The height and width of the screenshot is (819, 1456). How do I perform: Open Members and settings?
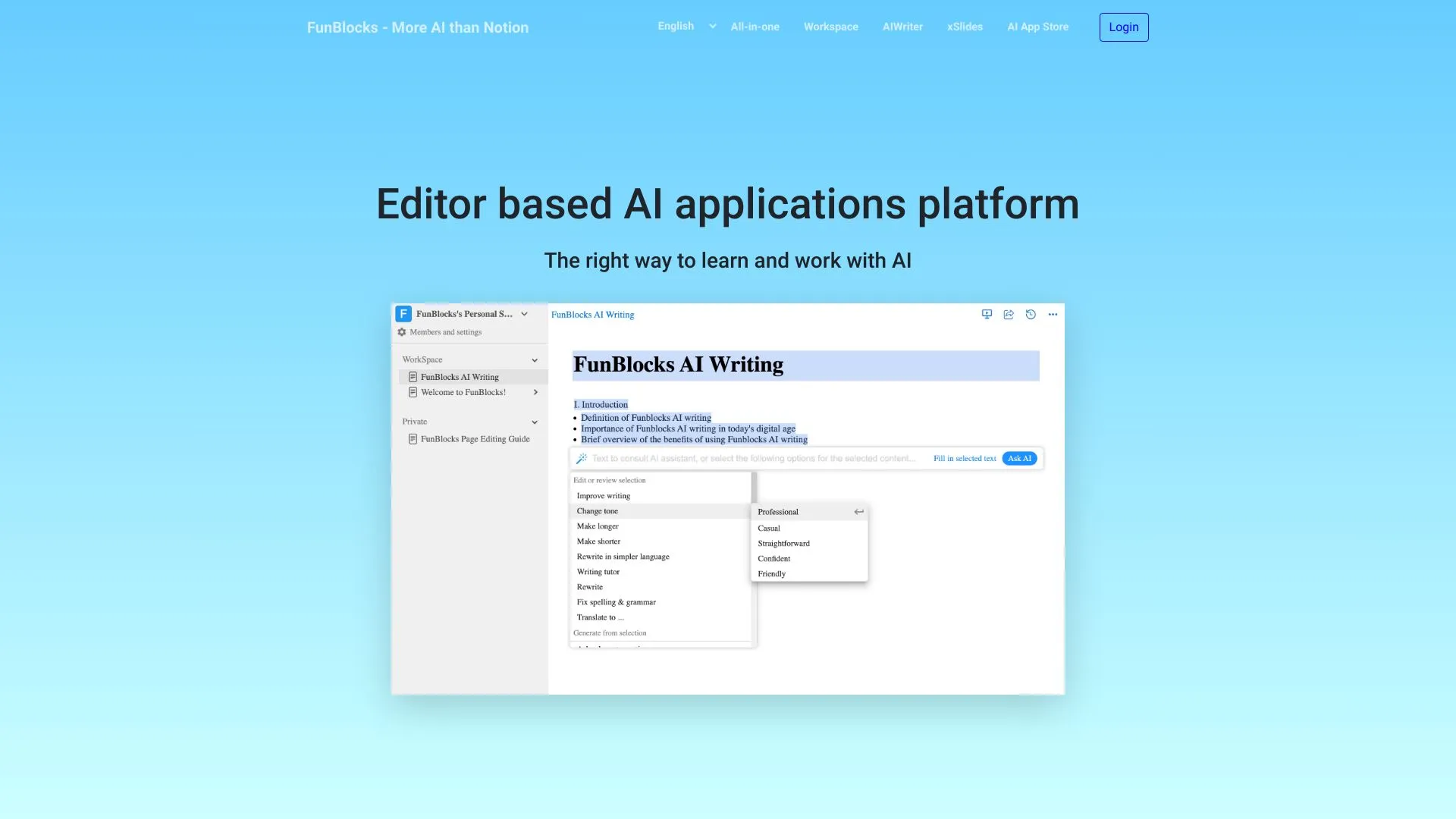[445, 332]
